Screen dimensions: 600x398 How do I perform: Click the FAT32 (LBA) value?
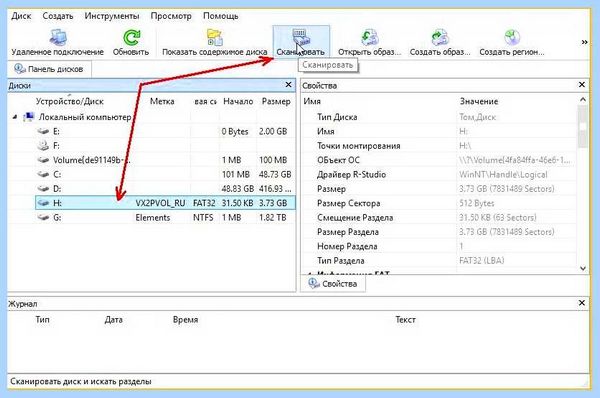click(482, 261)
